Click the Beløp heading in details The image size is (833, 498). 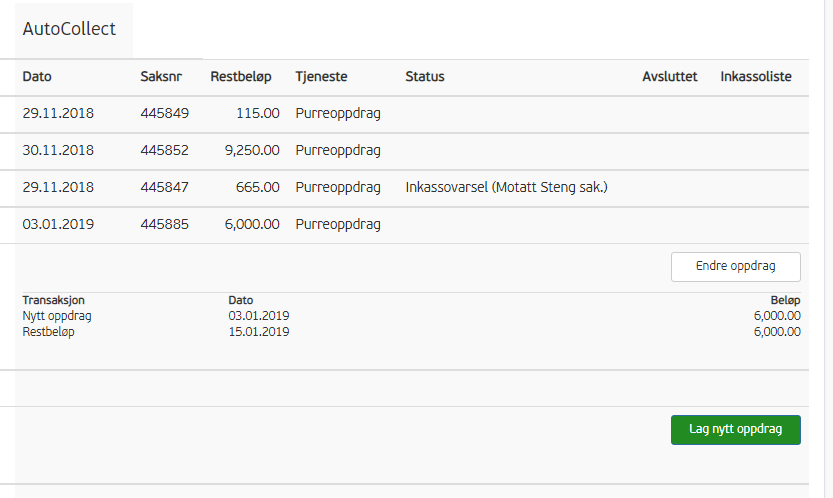point(783,300)
